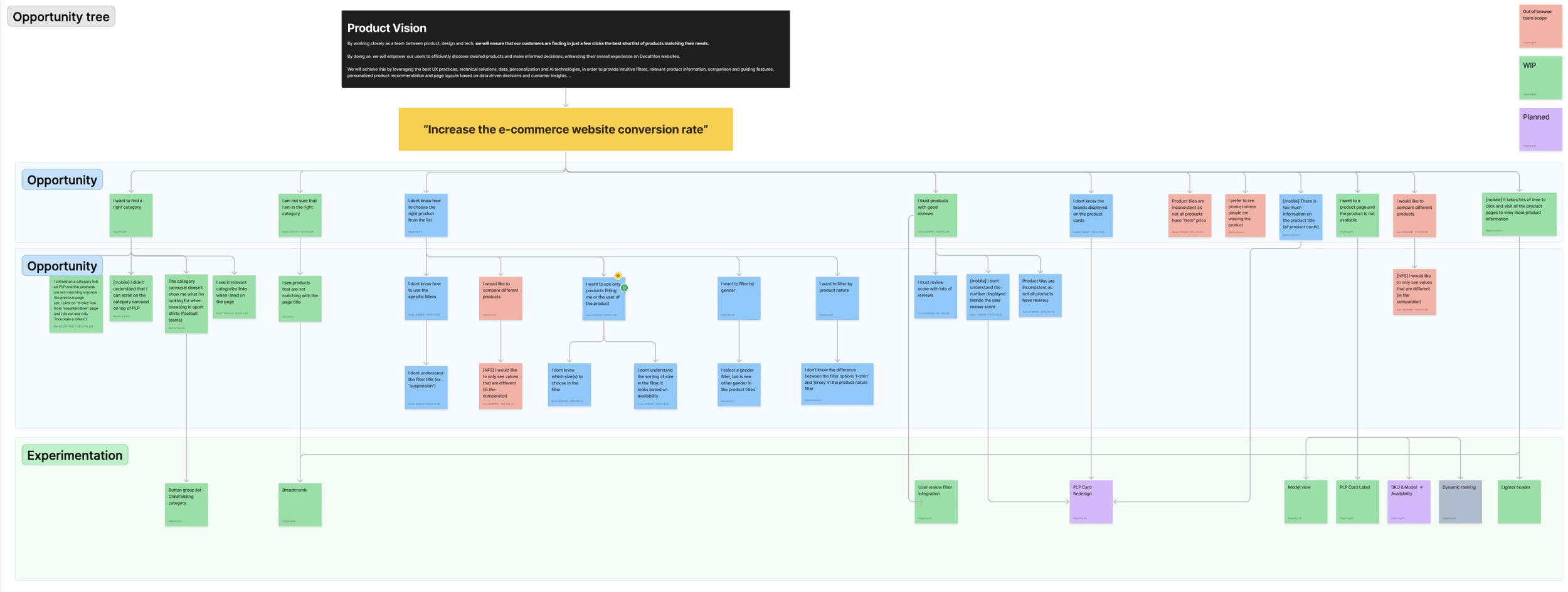Select sticky about tiles where not all have reviews
This screenshot has width=1568, height=592.
click(x=1039, y=295)
